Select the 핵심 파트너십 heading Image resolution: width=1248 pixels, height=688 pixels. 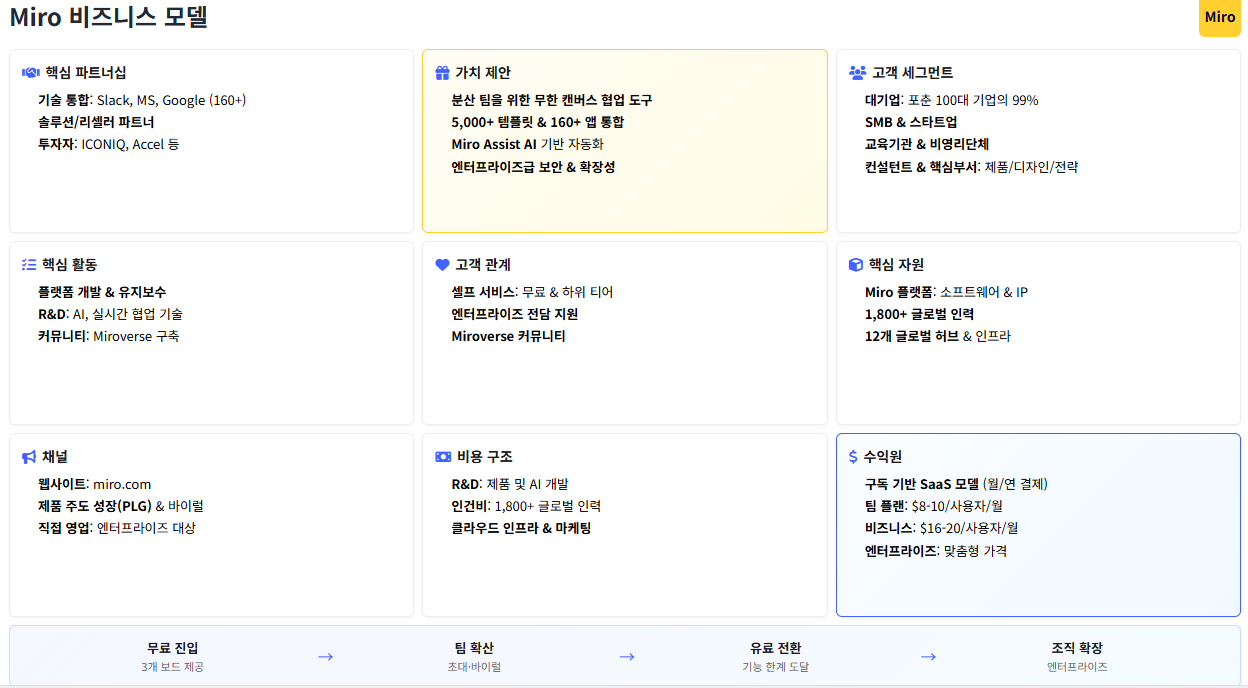point(86,73)
